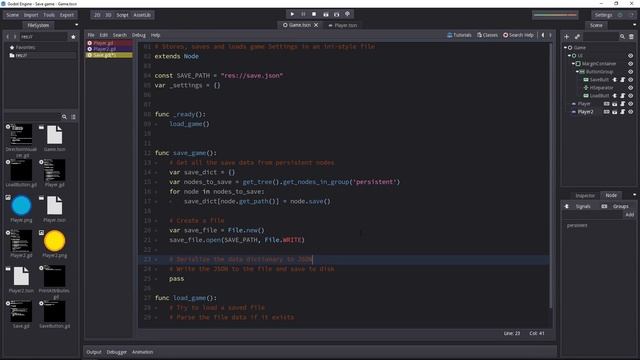The height and width of the screenshot is (360, 640).
Task: Go forward in FileSystem history
Action: 15,37
